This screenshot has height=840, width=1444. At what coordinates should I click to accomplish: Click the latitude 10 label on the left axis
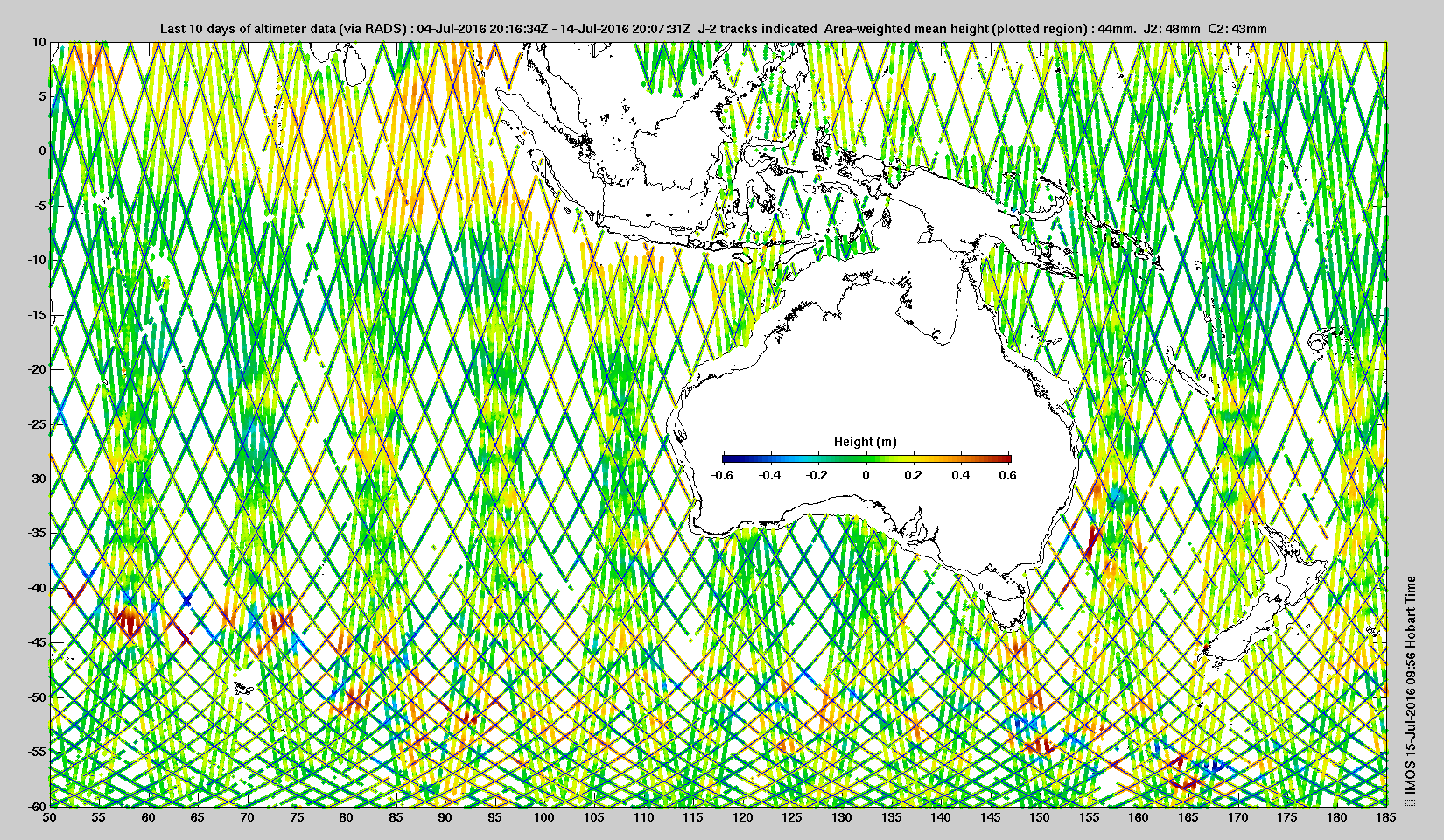click(39, 42)
